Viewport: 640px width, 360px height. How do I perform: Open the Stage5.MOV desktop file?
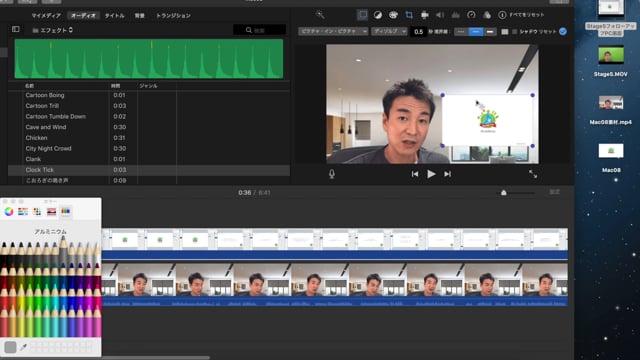pyautogui.click(x=611, y=61)
